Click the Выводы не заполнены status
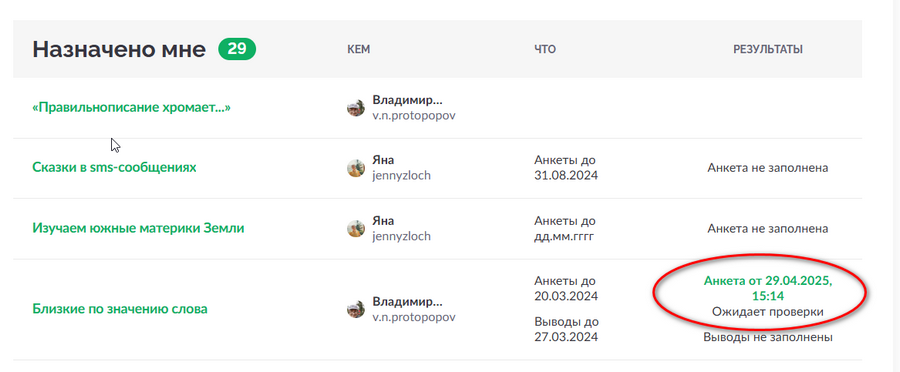 [768, 338]
